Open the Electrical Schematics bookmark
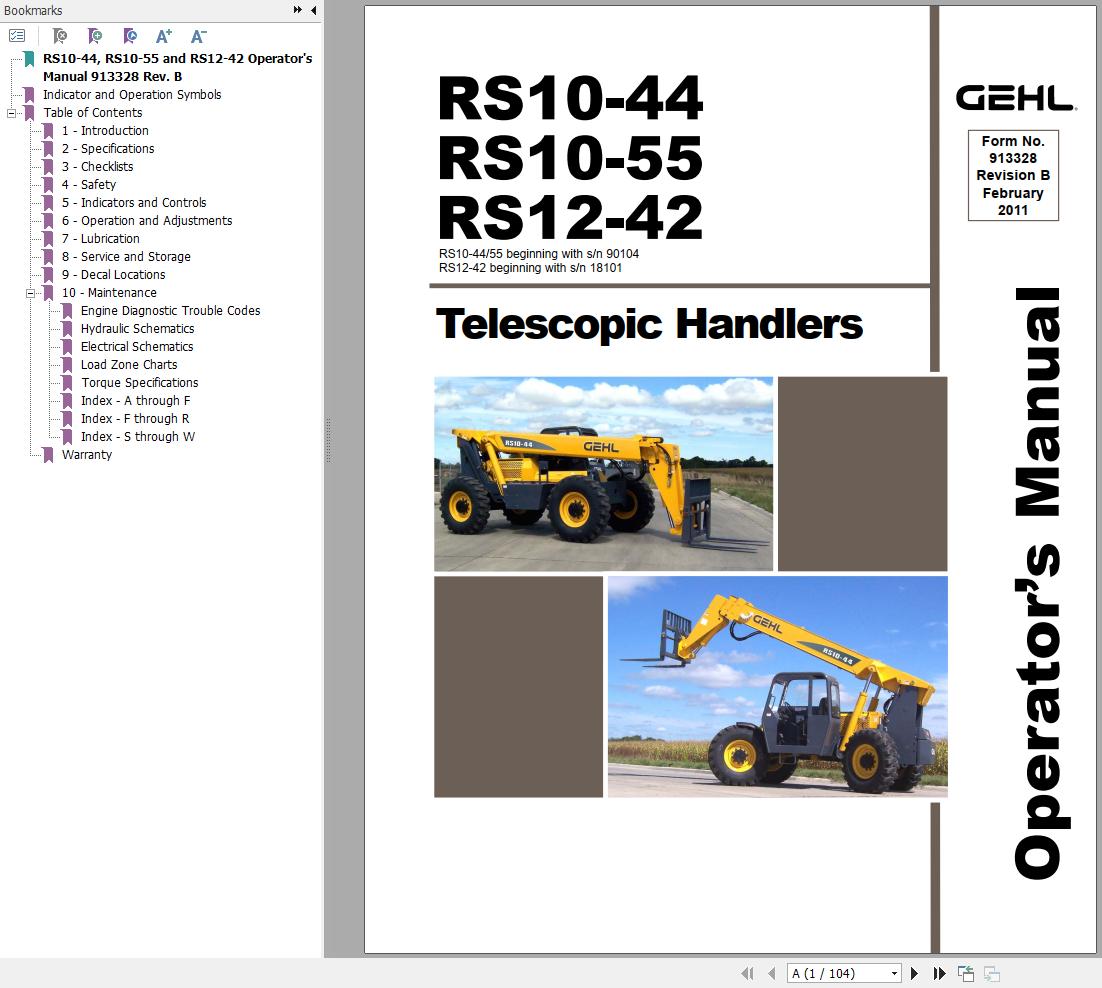 pyautogui.click(x=137, y=346)
